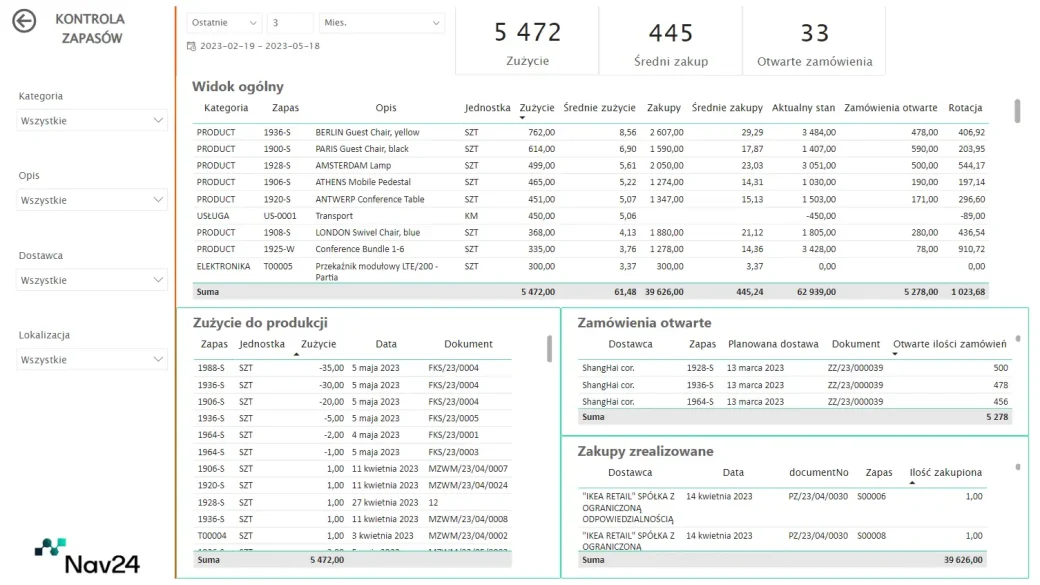This screenshot has height=585, width=1040.
Task: Select the BERLIN Guest Chair, yellow row
Action: coord(590,132)
